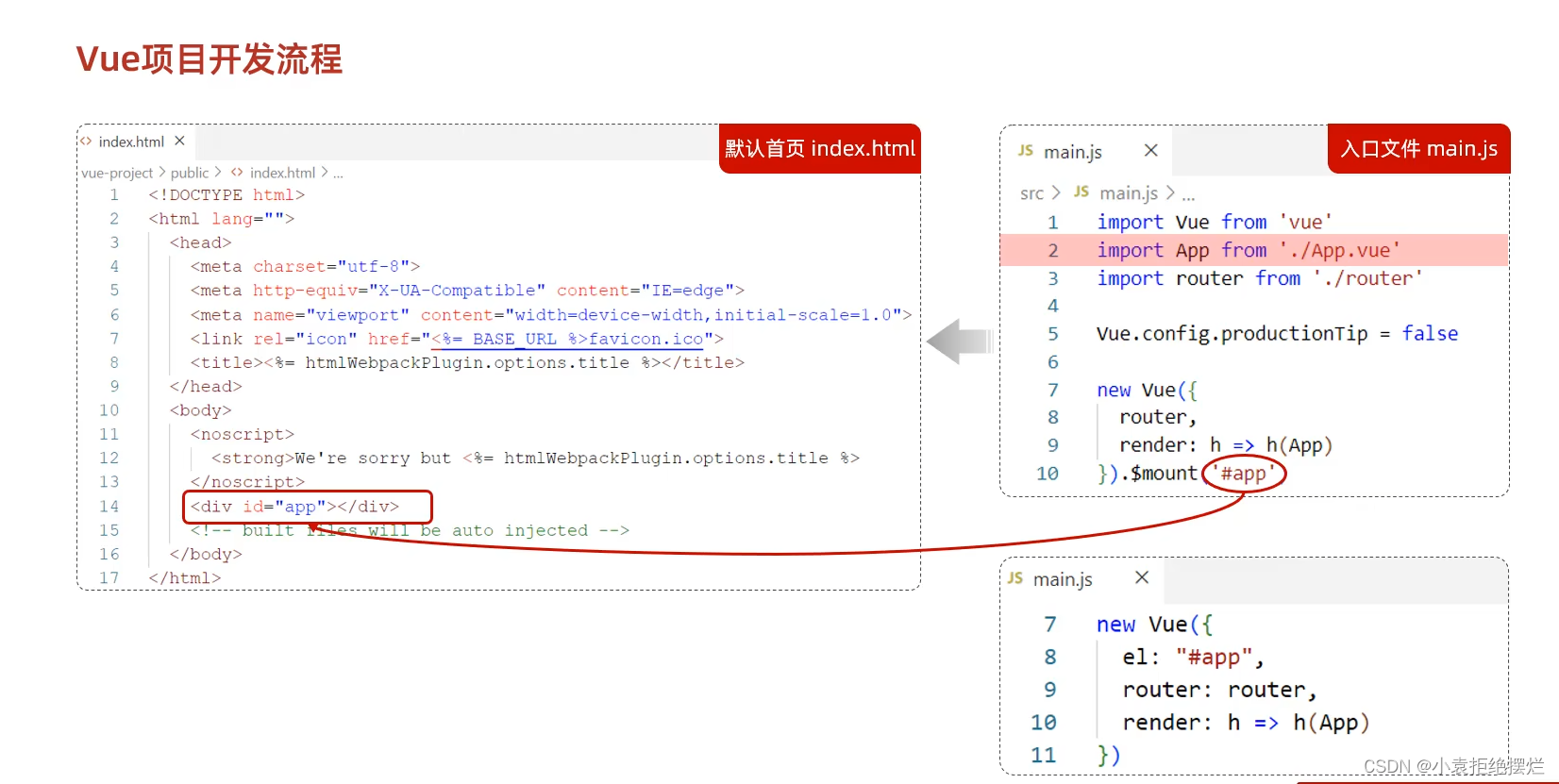Screen dimensions: 1559x784
Task: Select the lower main.js editor tab
Action: coord(1081,578)
